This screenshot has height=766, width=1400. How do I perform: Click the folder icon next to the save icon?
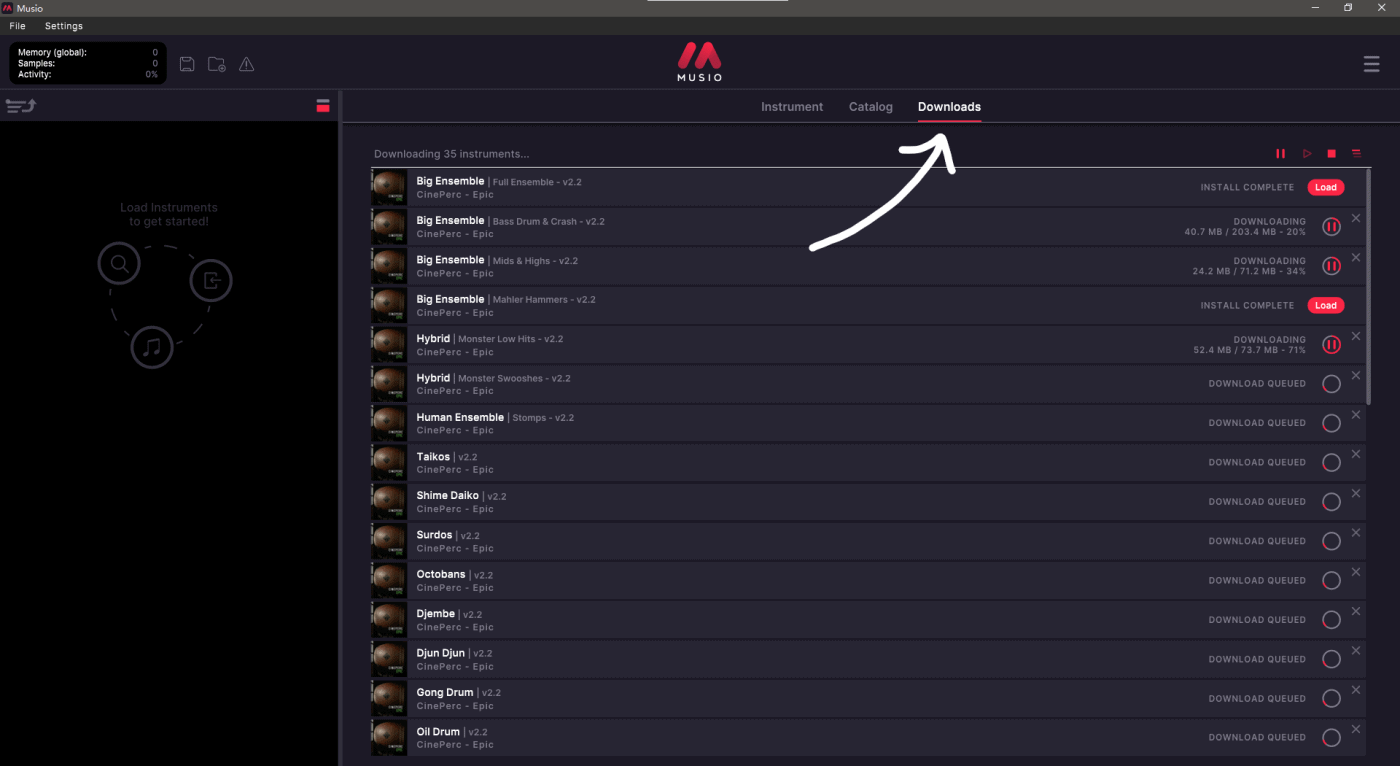pyautogui.click(x=216, y=64)
